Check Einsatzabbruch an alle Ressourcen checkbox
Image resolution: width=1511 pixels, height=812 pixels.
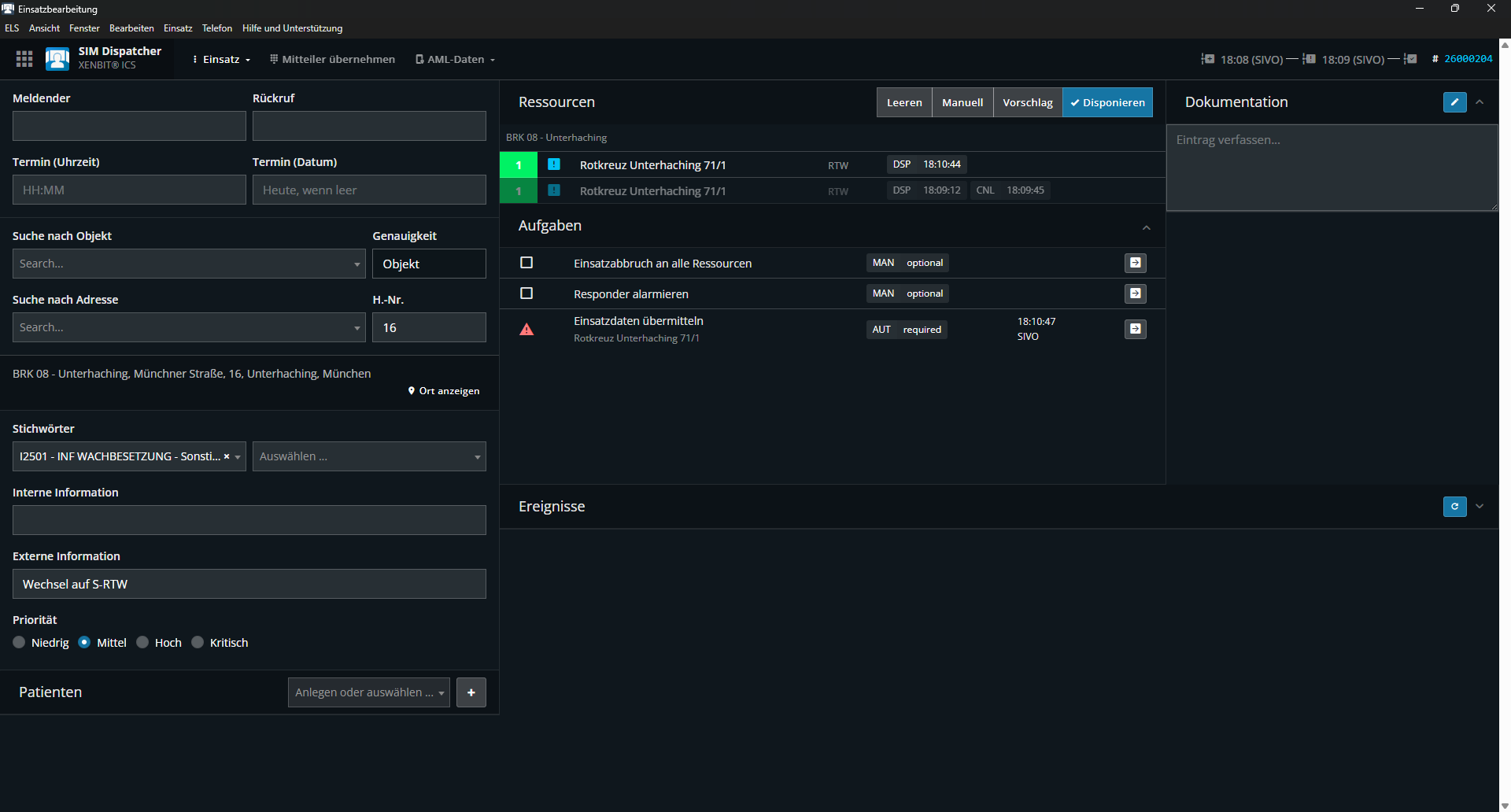tap(526, 263)
